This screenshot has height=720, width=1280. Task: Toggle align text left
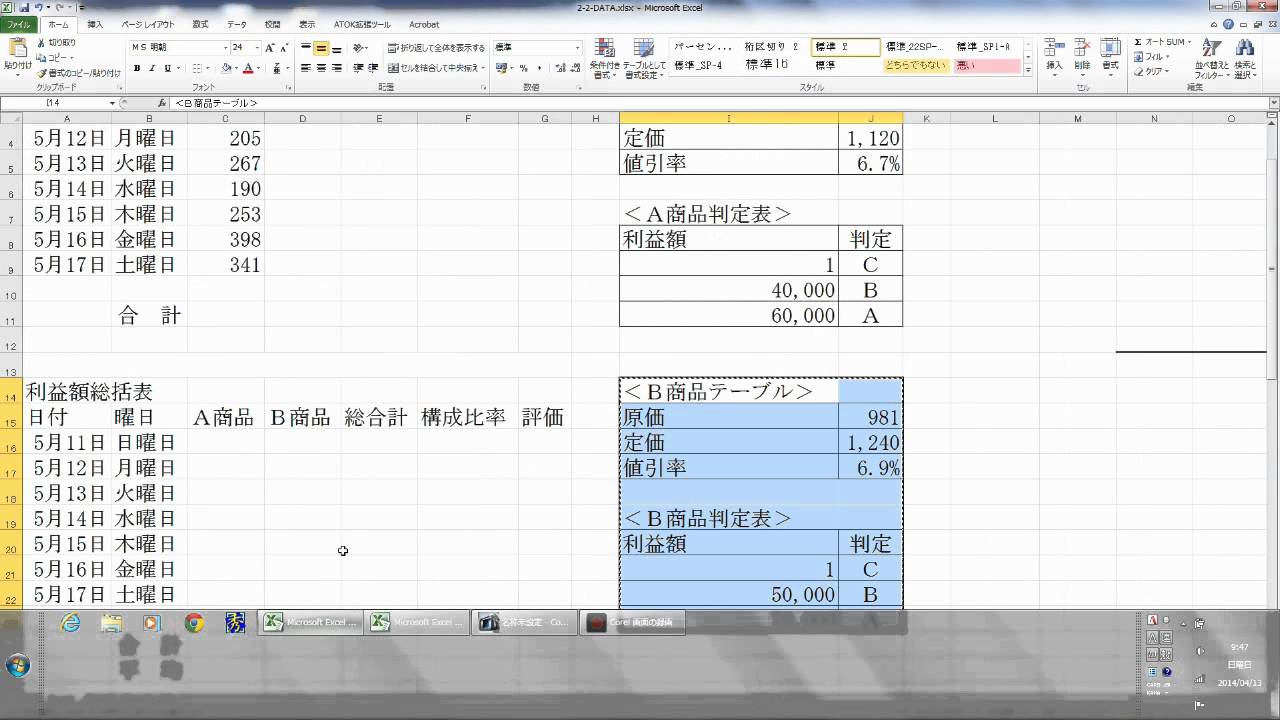click(306, 68)
